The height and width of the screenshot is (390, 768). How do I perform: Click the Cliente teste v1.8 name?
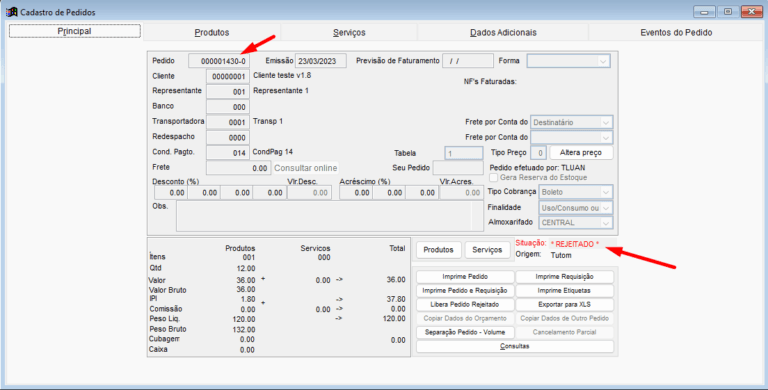(282, 75)
